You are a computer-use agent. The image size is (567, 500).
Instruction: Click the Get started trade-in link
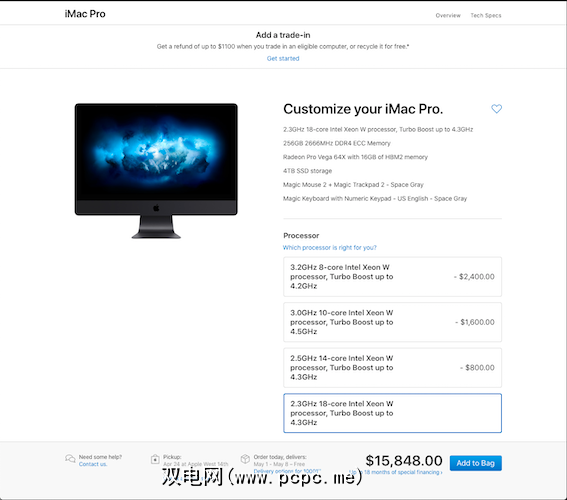(x=283, y=58)
